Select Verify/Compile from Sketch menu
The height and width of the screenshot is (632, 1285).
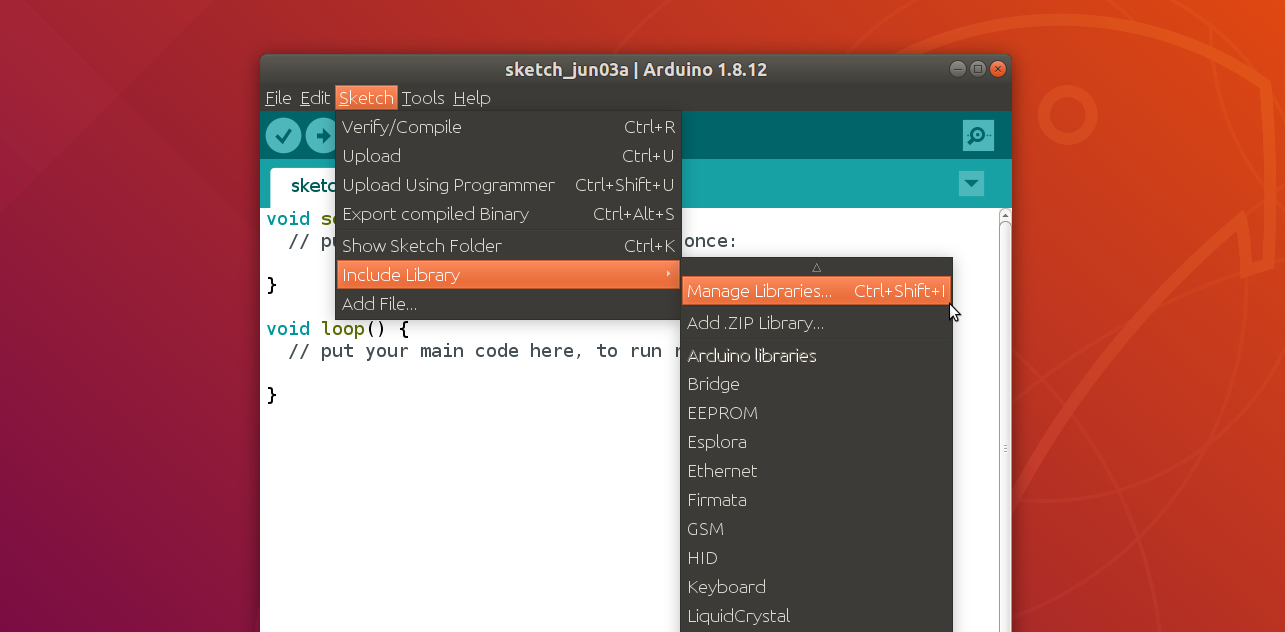508,127
